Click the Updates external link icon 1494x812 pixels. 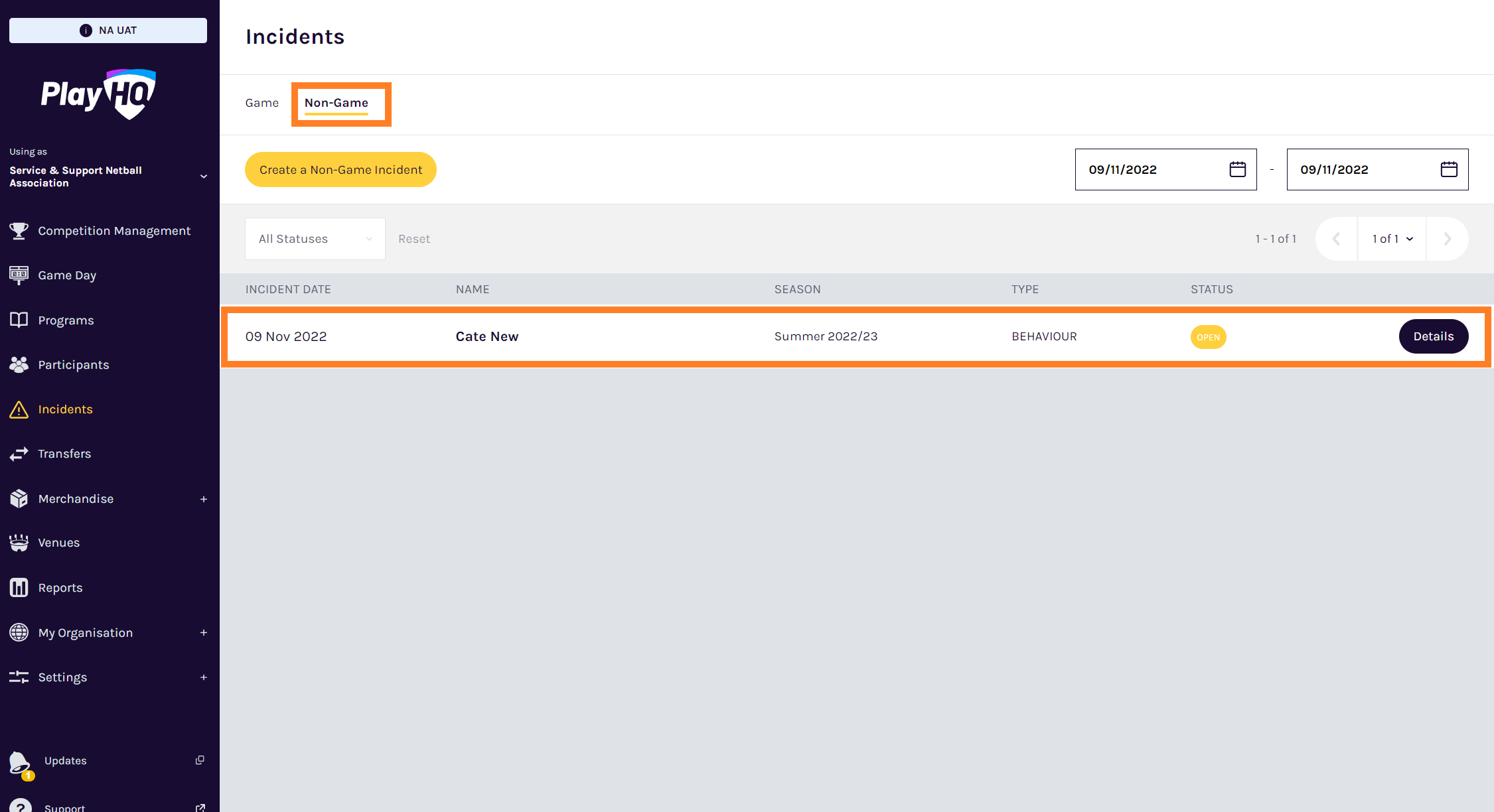(x=200, y=760)
